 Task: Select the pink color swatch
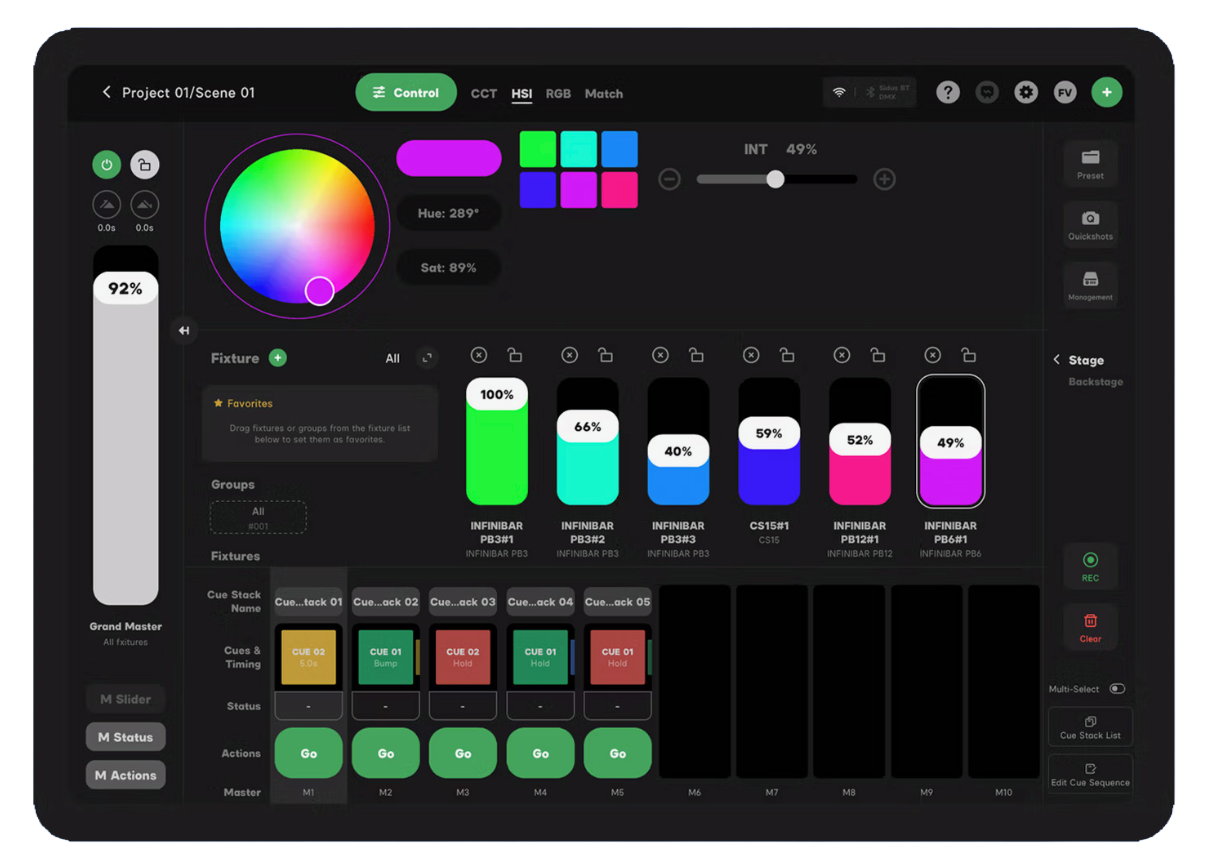coord(620,190)
